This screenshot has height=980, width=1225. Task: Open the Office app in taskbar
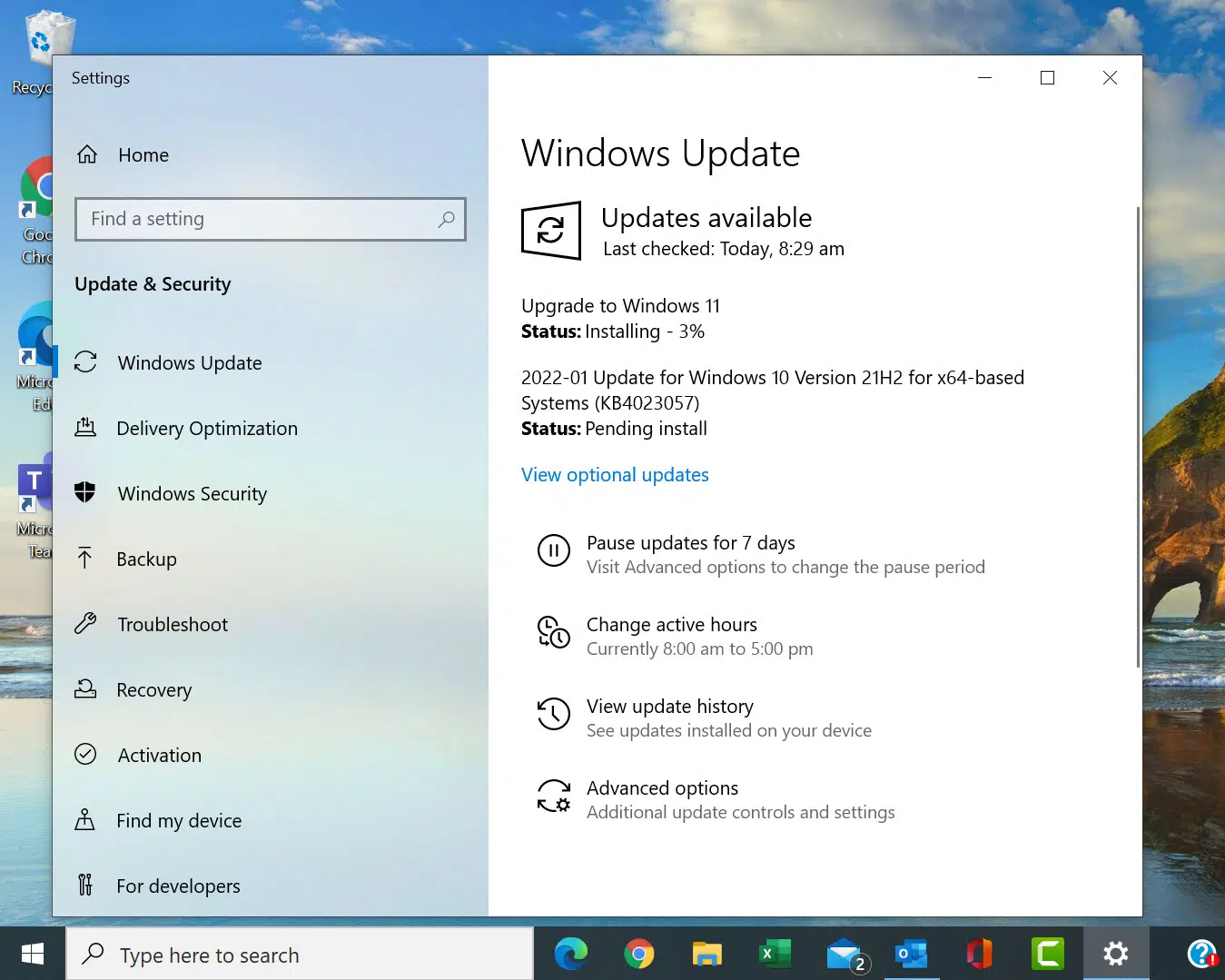pos(980,954)
